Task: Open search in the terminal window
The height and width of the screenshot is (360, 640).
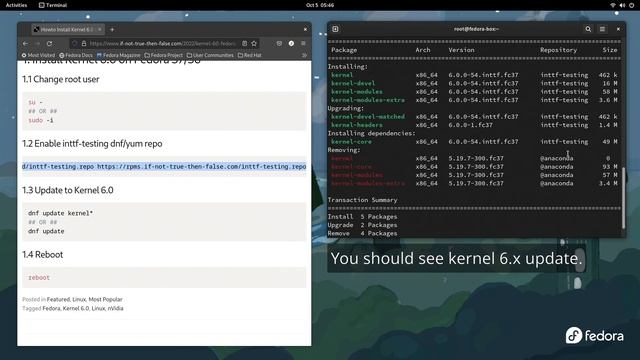Action: [588, 29]
